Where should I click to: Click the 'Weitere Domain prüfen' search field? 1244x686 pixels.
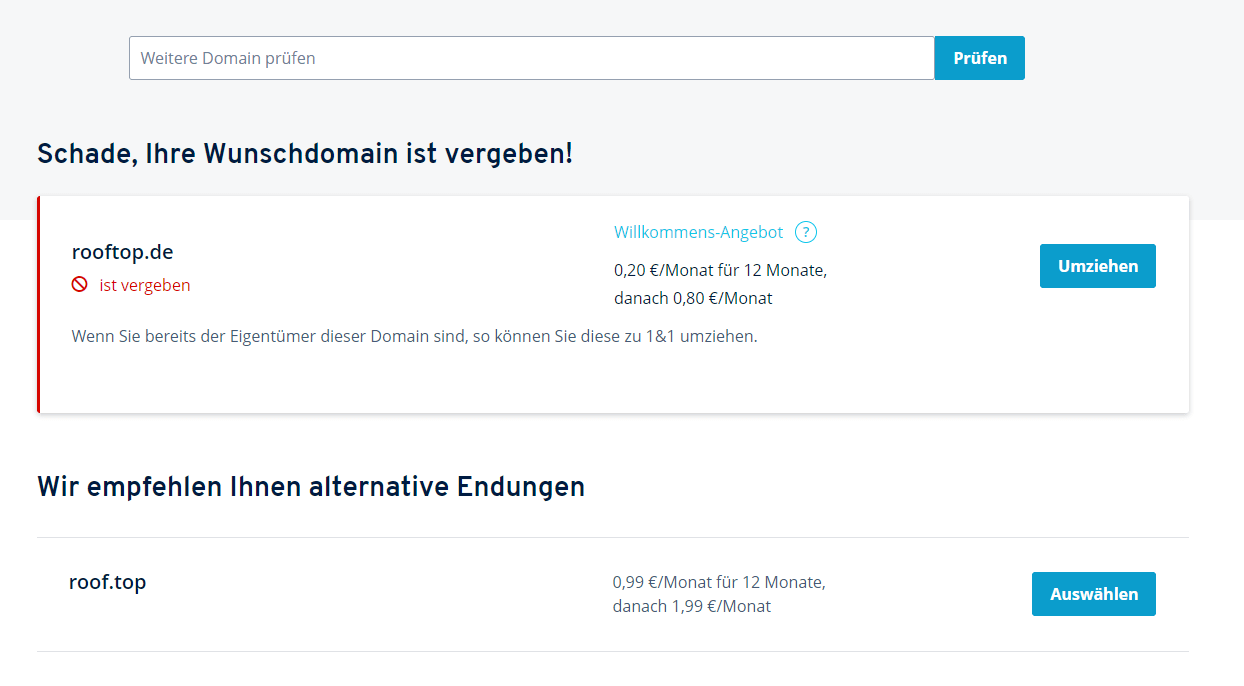[531, 58]
